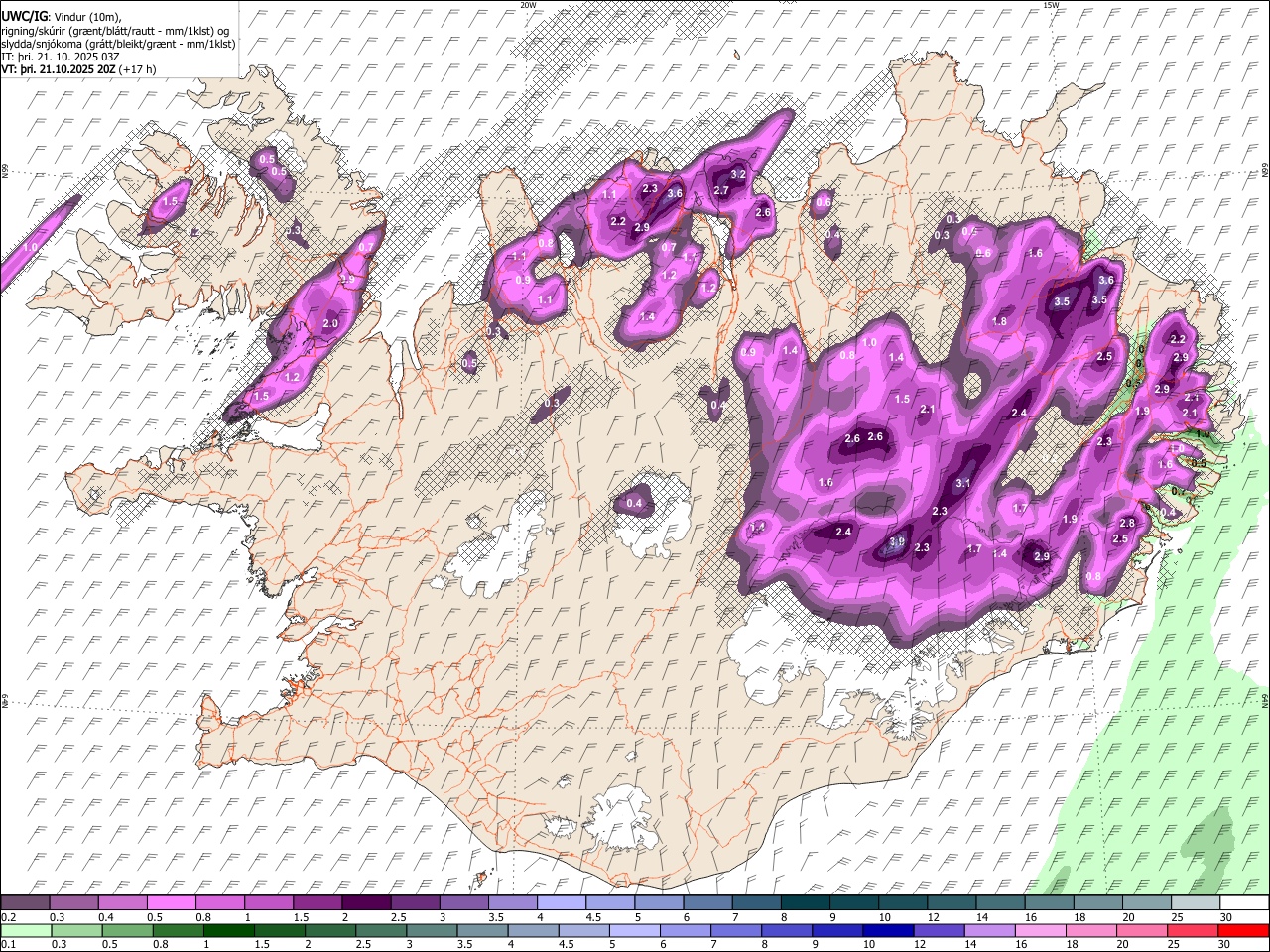Screen dimensions: 1270x952
Task: Select top-row swatch between 0.2 and 0.3
Action: (25, 903)
